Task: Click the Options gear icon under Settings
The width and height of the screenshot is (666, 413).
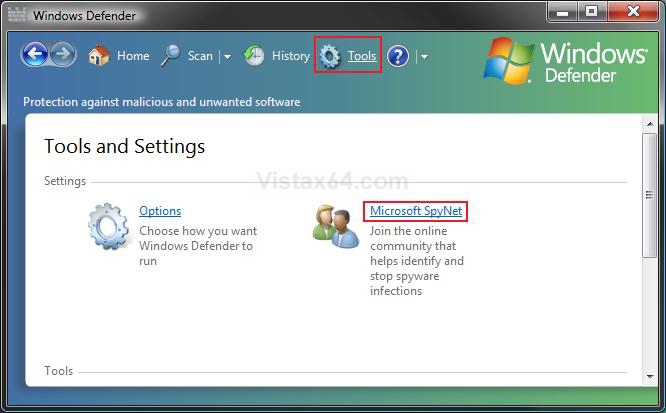Action: (109, 226)
